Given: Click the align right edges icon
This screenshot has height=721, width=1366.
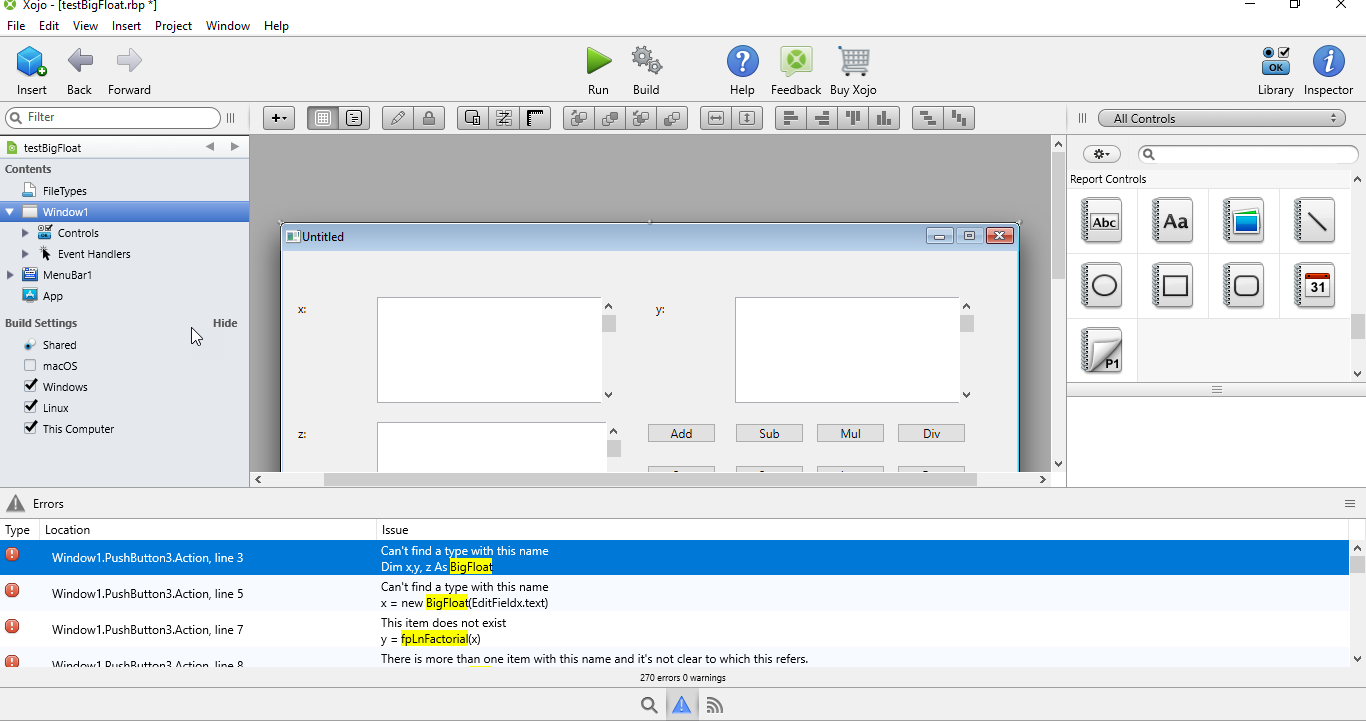Looking at the screenshot, I should (x=822, y=118).
